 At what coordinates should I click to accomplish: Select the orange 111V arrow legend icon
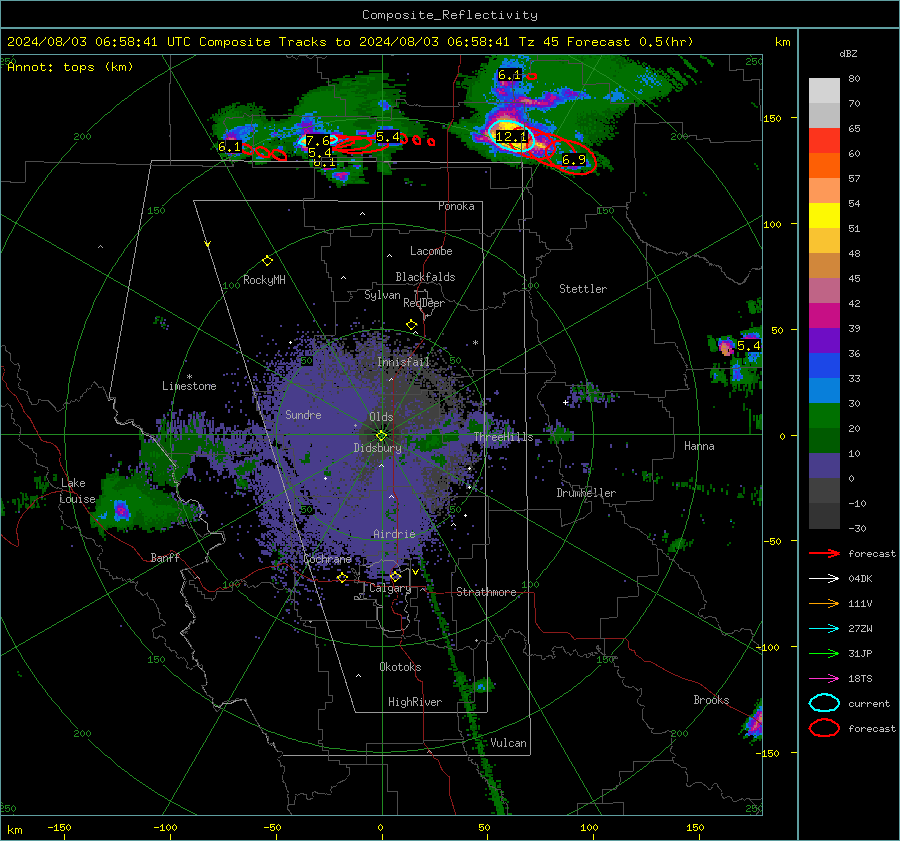pyautogui.click(x=824, y=603)
